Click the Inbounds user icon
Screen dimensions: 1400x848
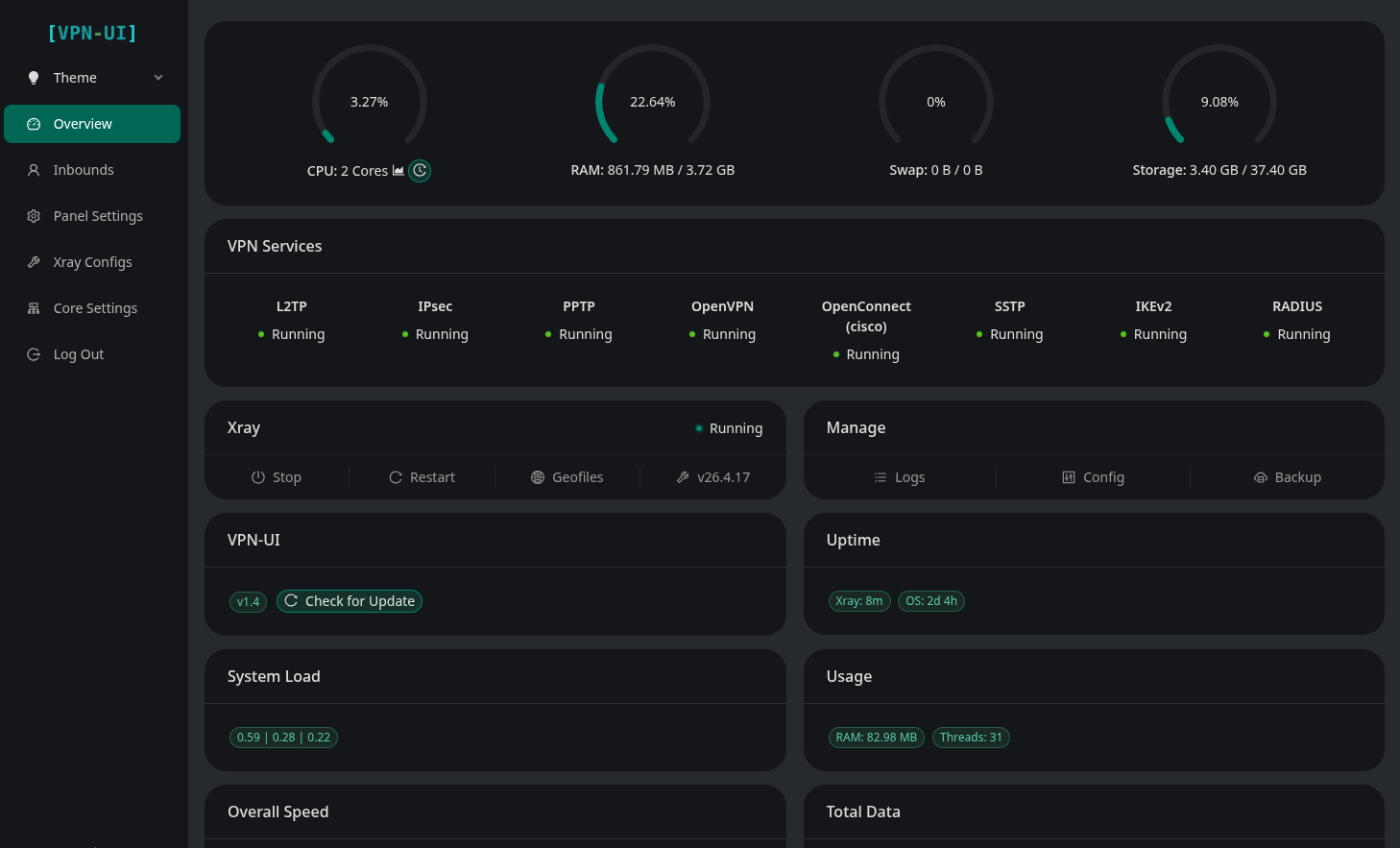pyautogui.click(x=34, y=170)
